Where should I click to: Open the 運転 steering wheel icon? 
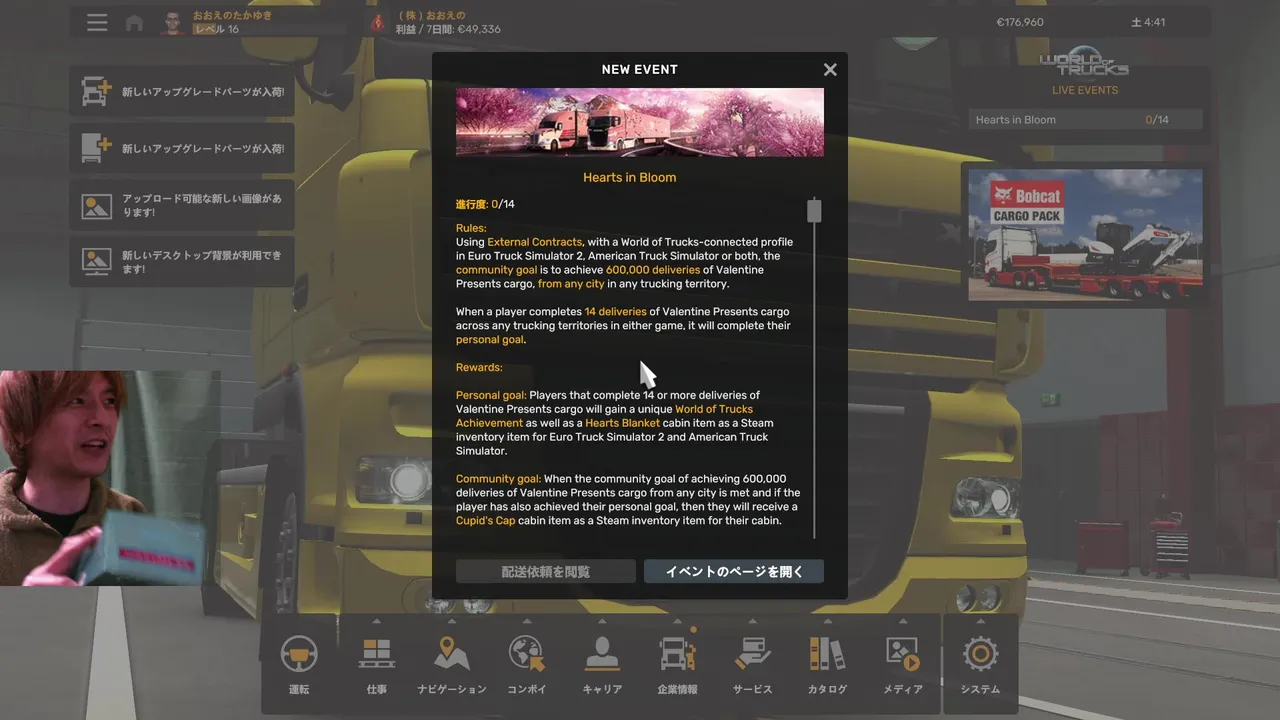299,654
